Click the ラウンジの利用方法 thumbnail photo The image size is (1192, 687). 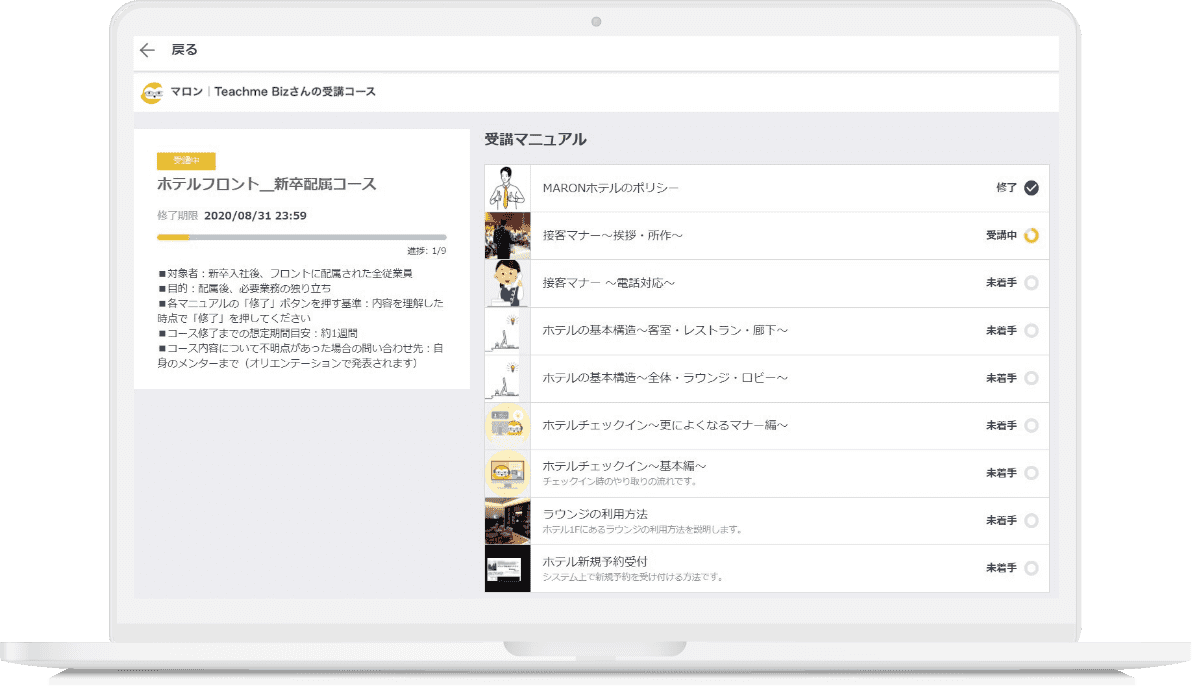tap(507, 521)
